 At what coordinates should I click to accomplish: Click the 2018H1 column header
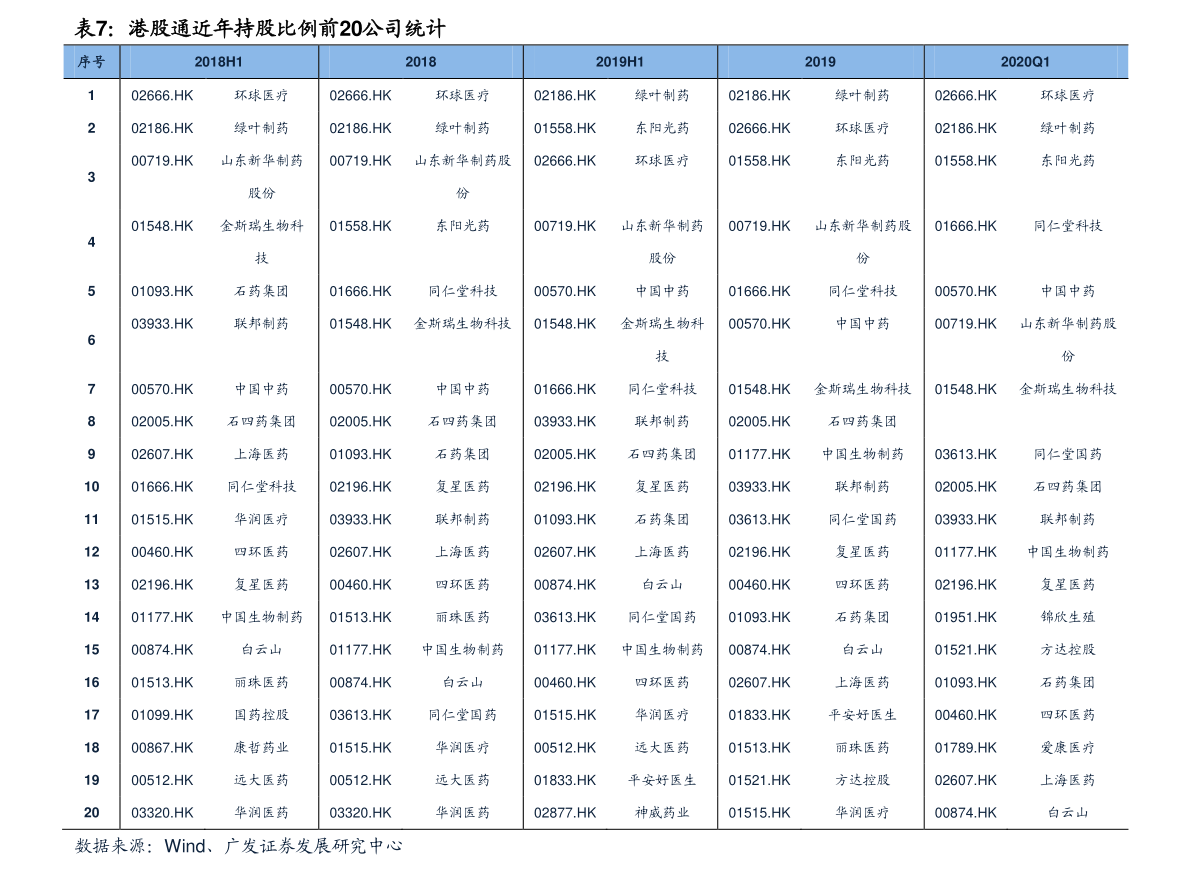tap(218, 62)
